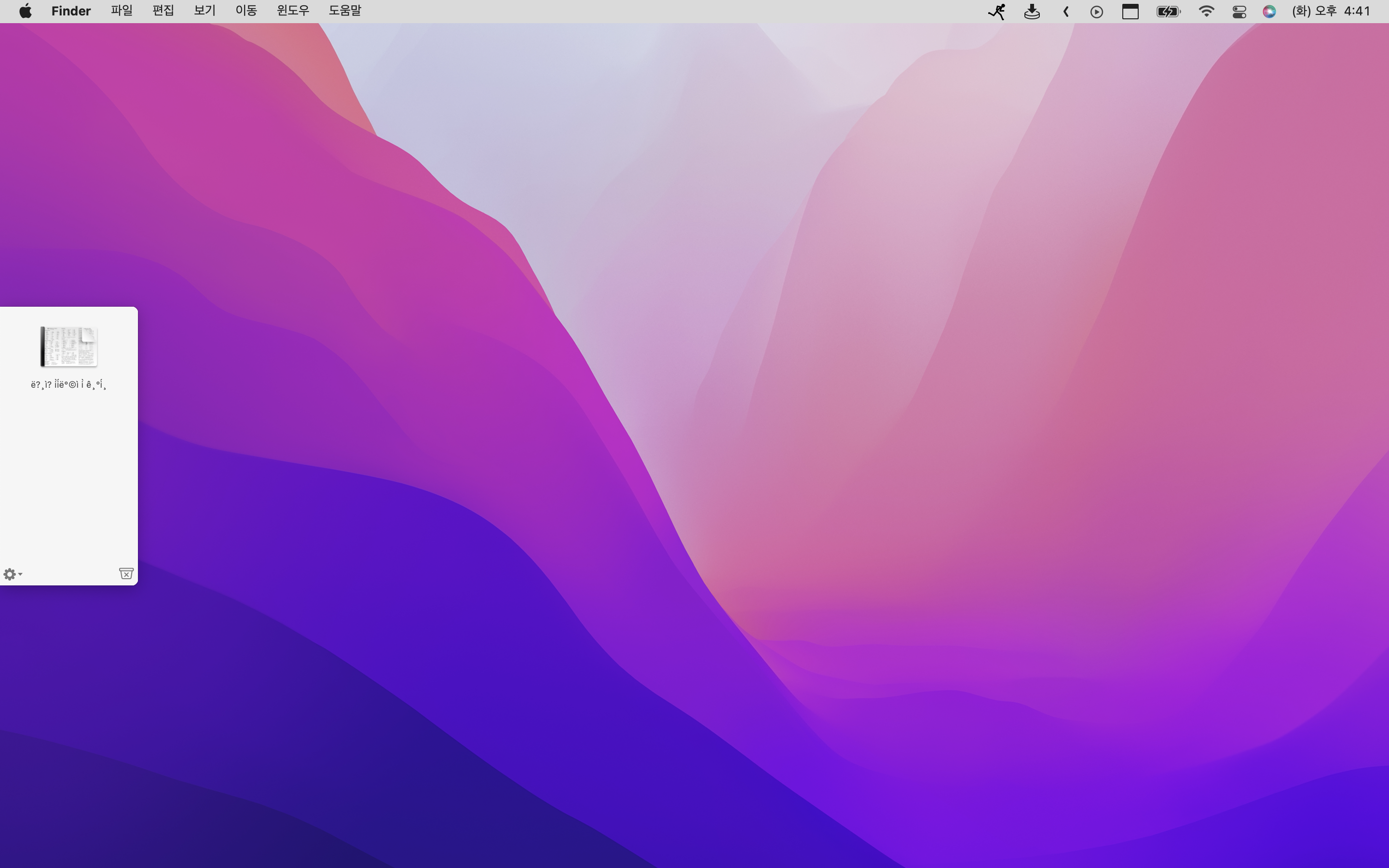Open the 도움말 menu
The height and width of the screenshot is (868, 1389).
(344, 11)
